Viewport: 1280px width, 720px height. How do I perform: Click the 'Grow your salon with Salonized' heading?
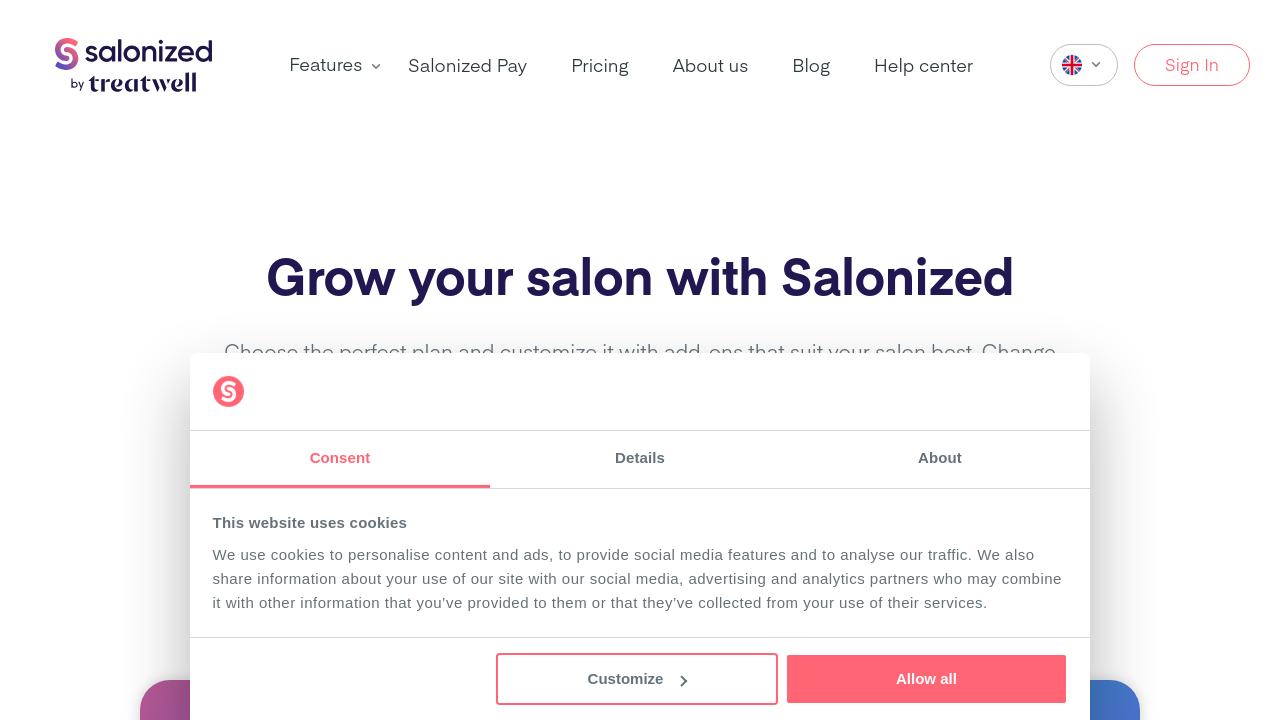[x=640, y=277]
